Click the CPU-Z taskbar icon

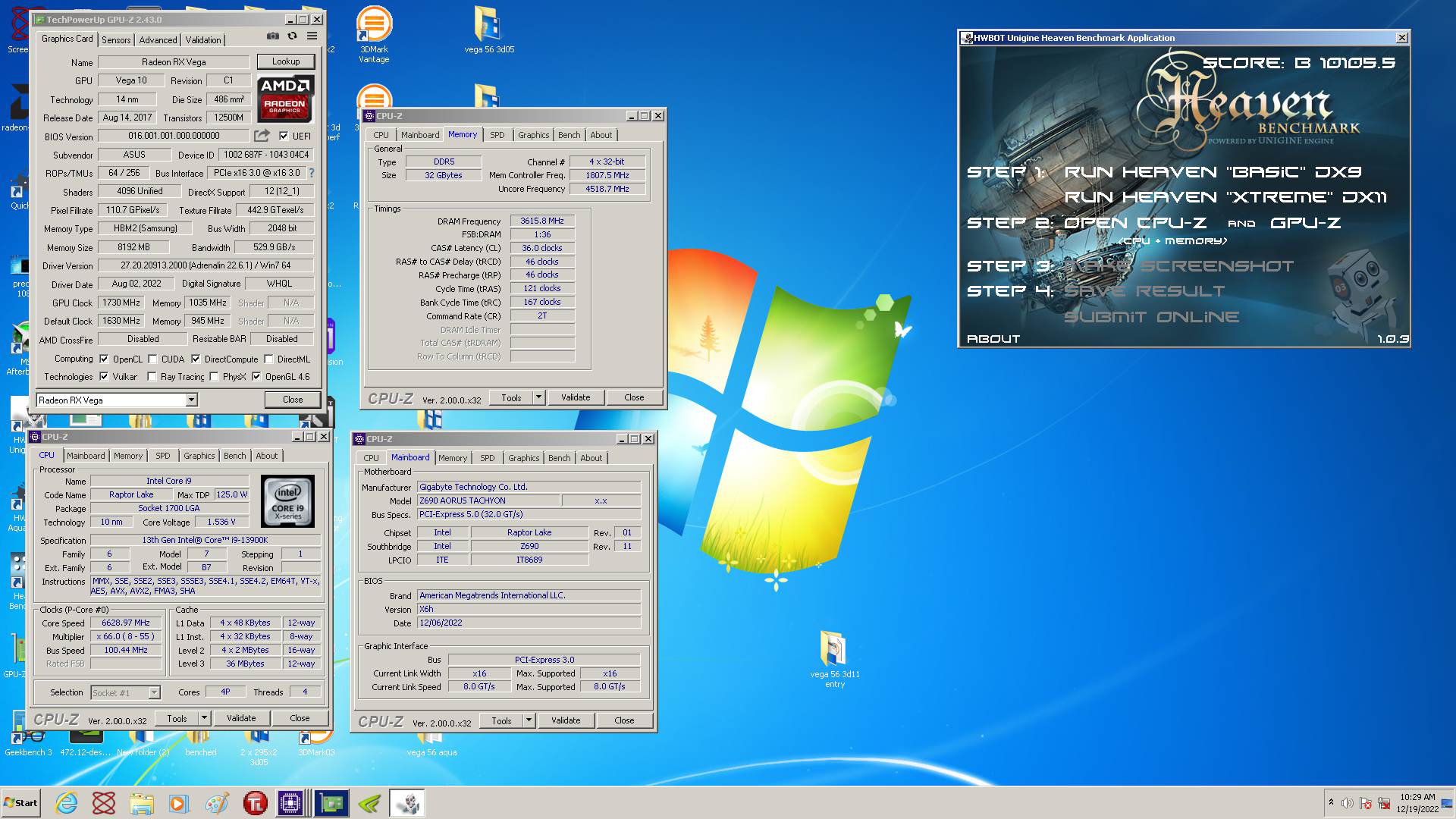[290, 803]
